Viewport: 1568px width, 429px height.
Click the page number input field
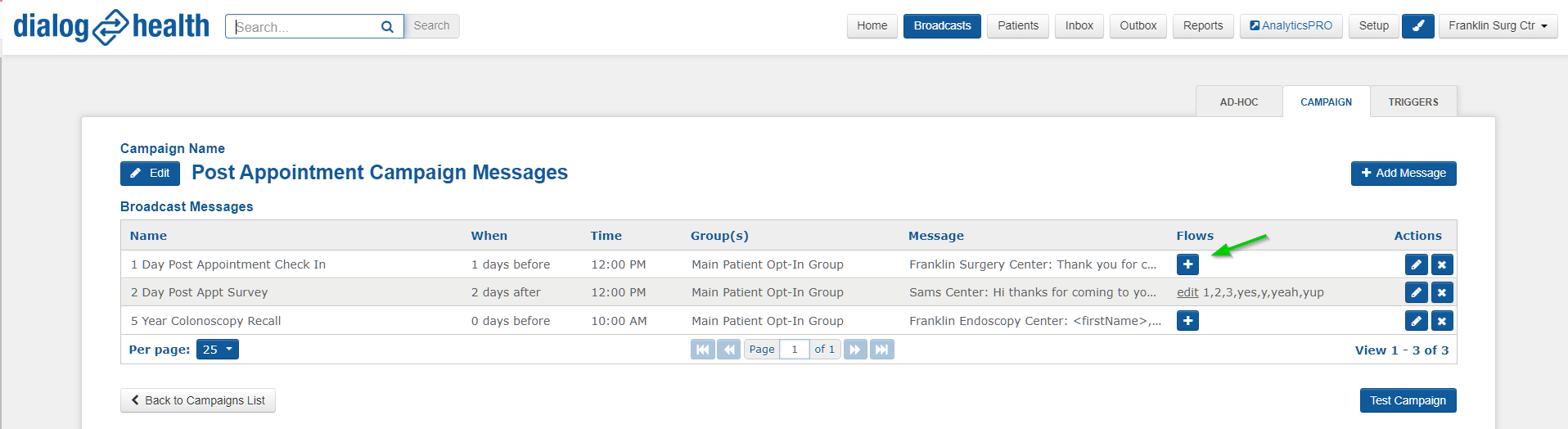[795, 350]
